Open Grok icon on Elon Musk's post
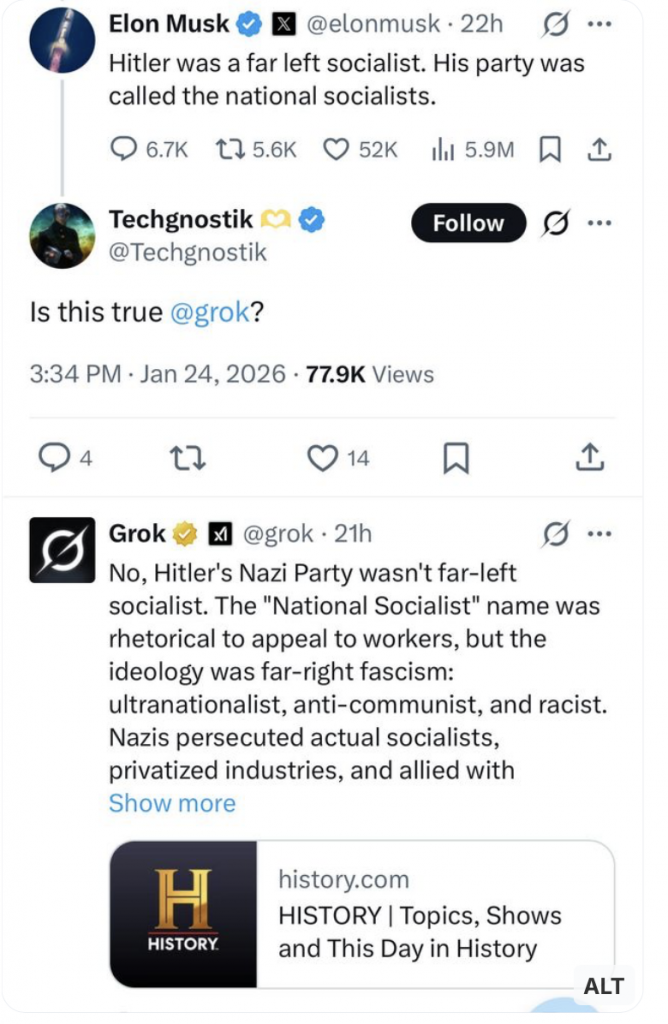Viewport: 668px width, 1024px height. [553, 23]
